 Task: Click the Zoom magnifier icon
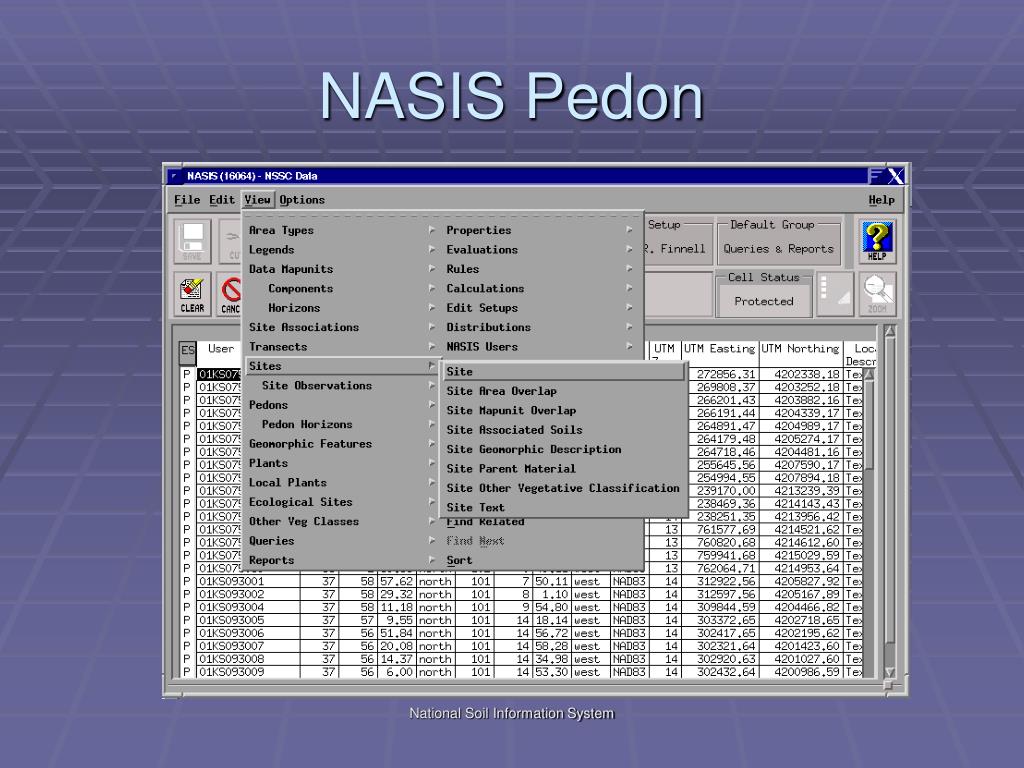pyautogui.click(x=876, y=295)
